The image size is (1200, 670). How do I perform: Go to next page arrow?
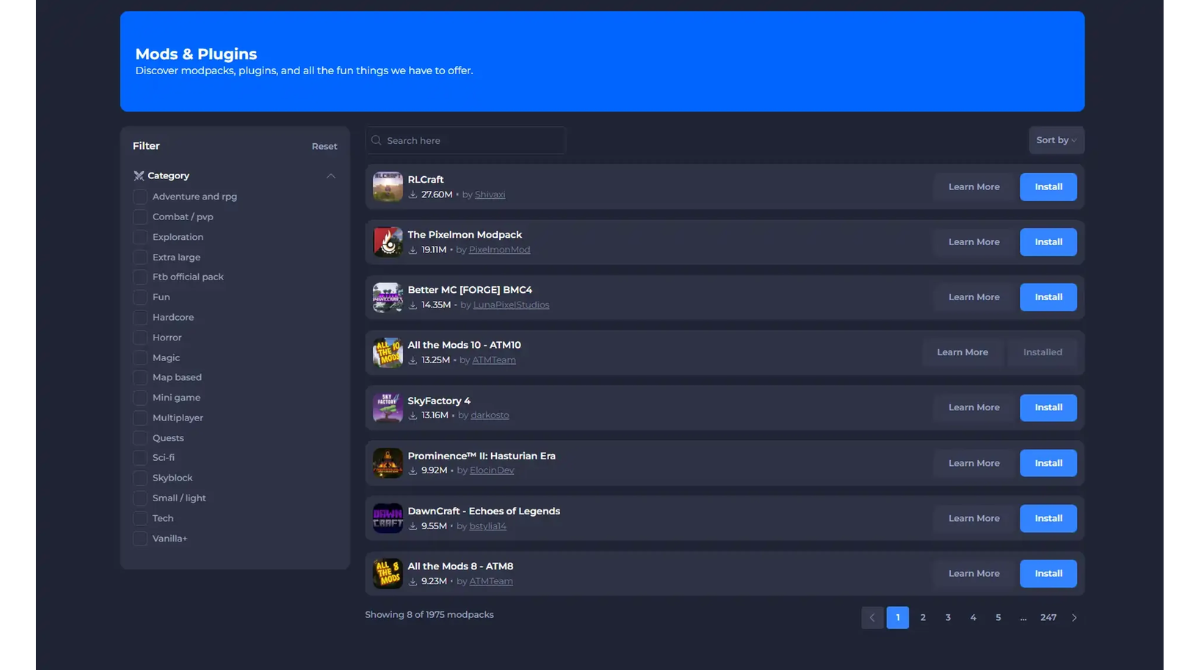click(1074, 617)
